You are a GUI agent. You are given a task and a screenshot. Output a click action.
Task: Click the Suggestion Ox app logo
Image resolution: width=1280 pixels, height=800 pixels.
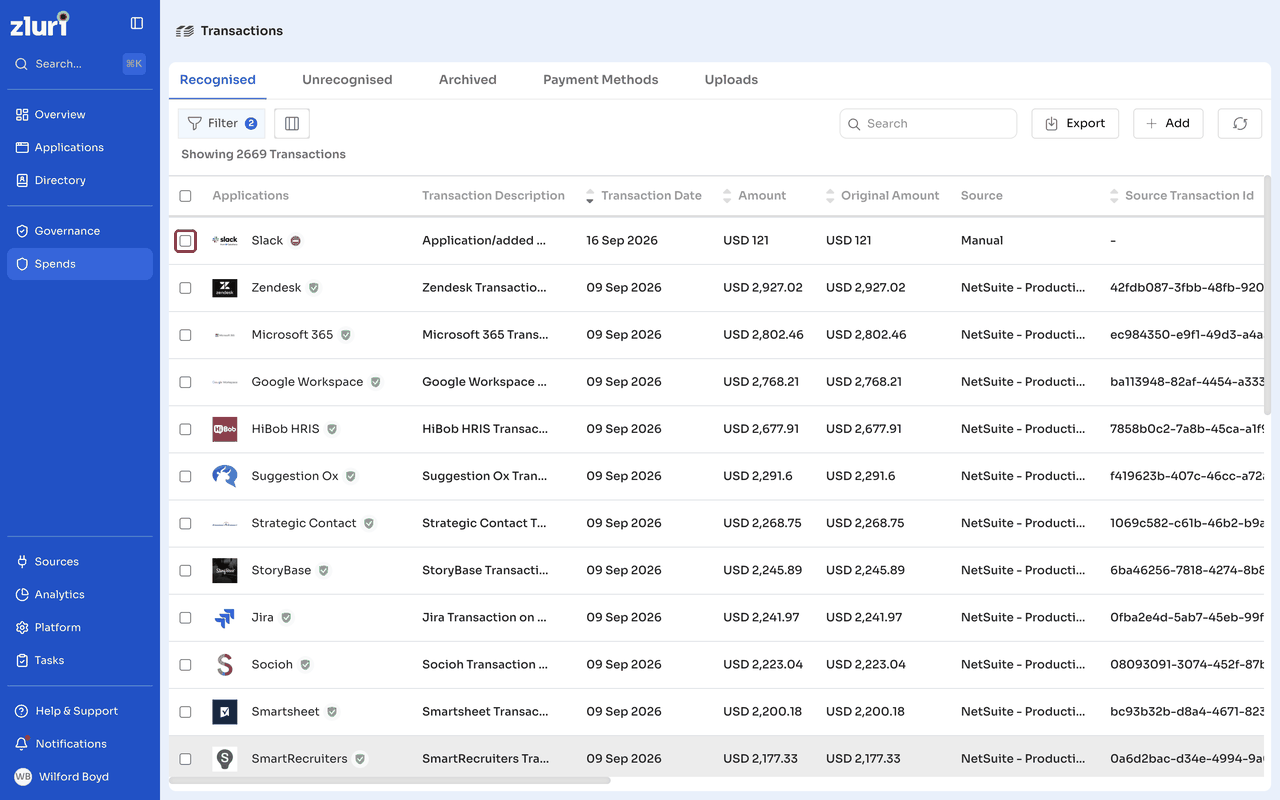point(225,476)
